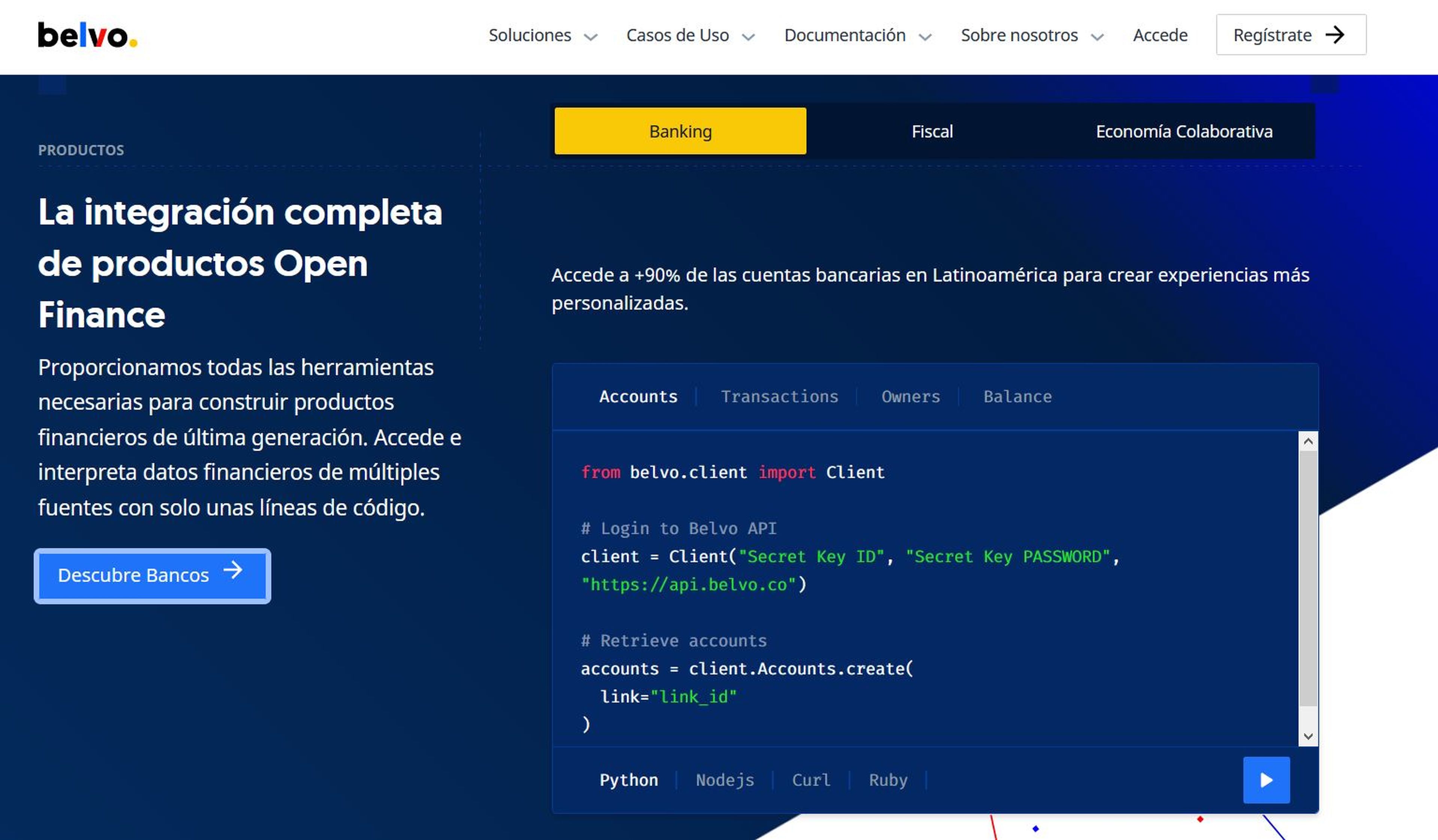The width and height of the screenshot is (1438, 840).
Task: Select the Balance code tab
Action: tap(1017, 396)
